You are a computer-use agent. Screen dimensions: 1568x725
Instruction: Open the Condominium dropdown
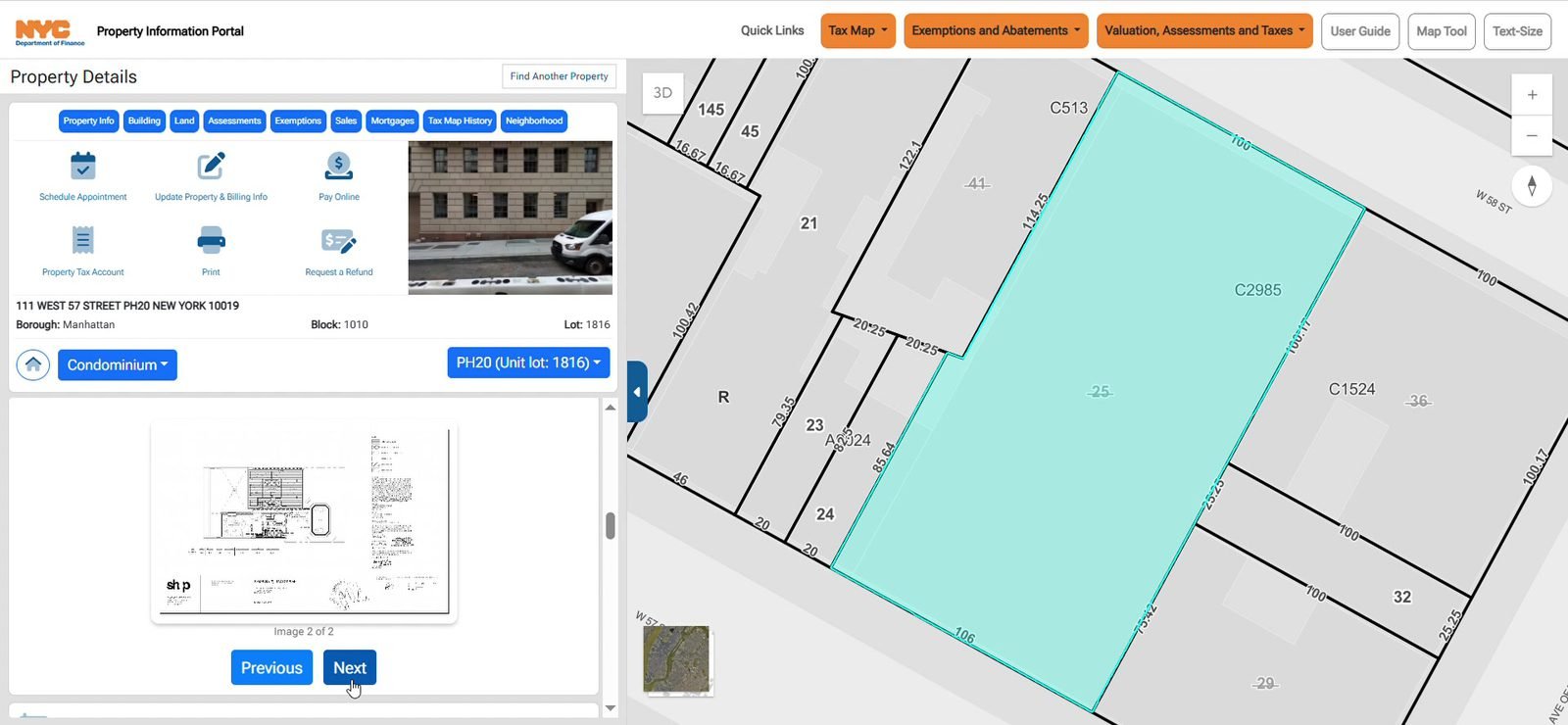pyautogui.click(x=118, y=364)
